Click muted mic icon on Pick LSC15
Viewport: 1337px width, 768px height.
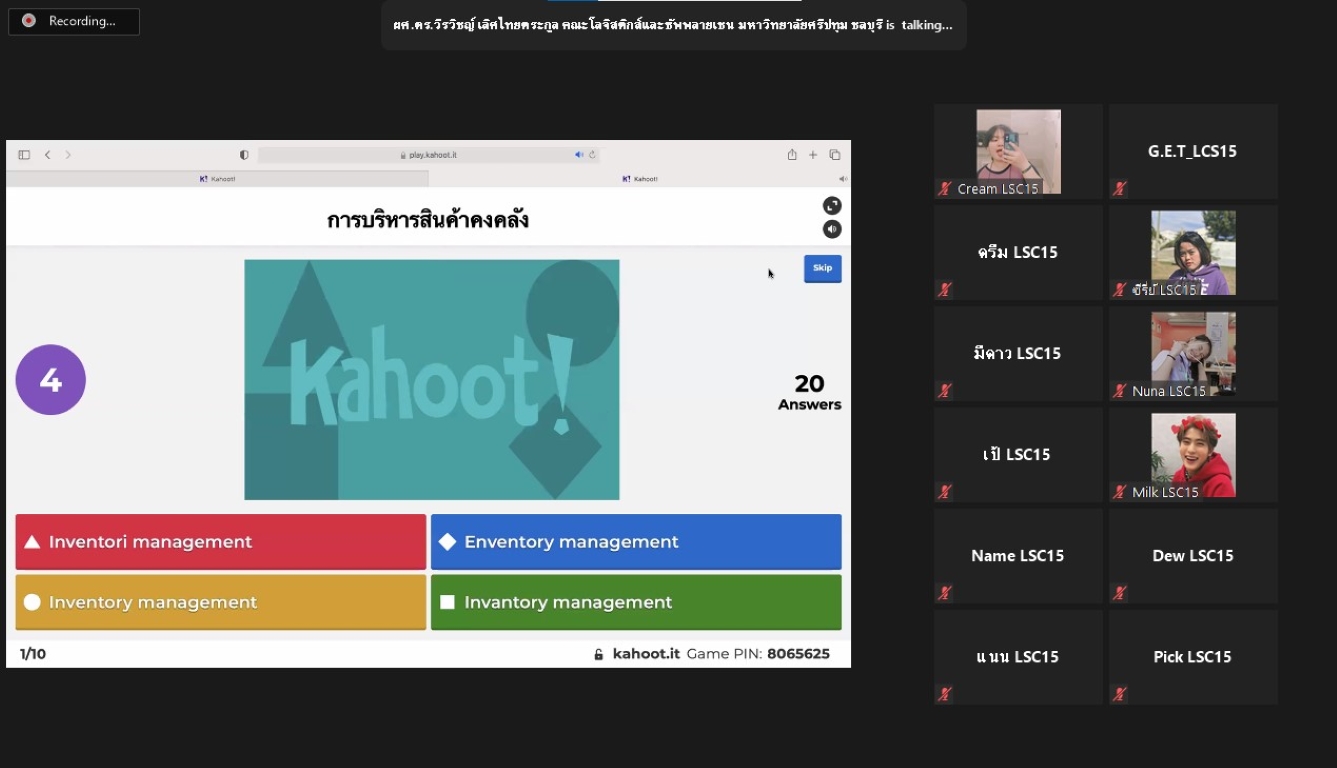click(1120, 693)
